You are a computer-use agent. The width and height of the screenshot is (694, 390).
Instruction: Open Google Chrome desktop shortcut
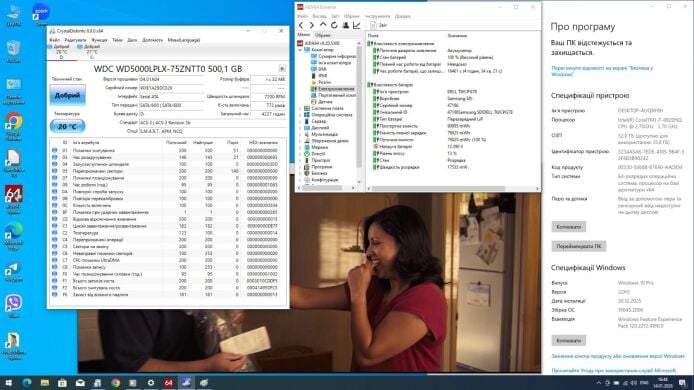coord(14,126)
